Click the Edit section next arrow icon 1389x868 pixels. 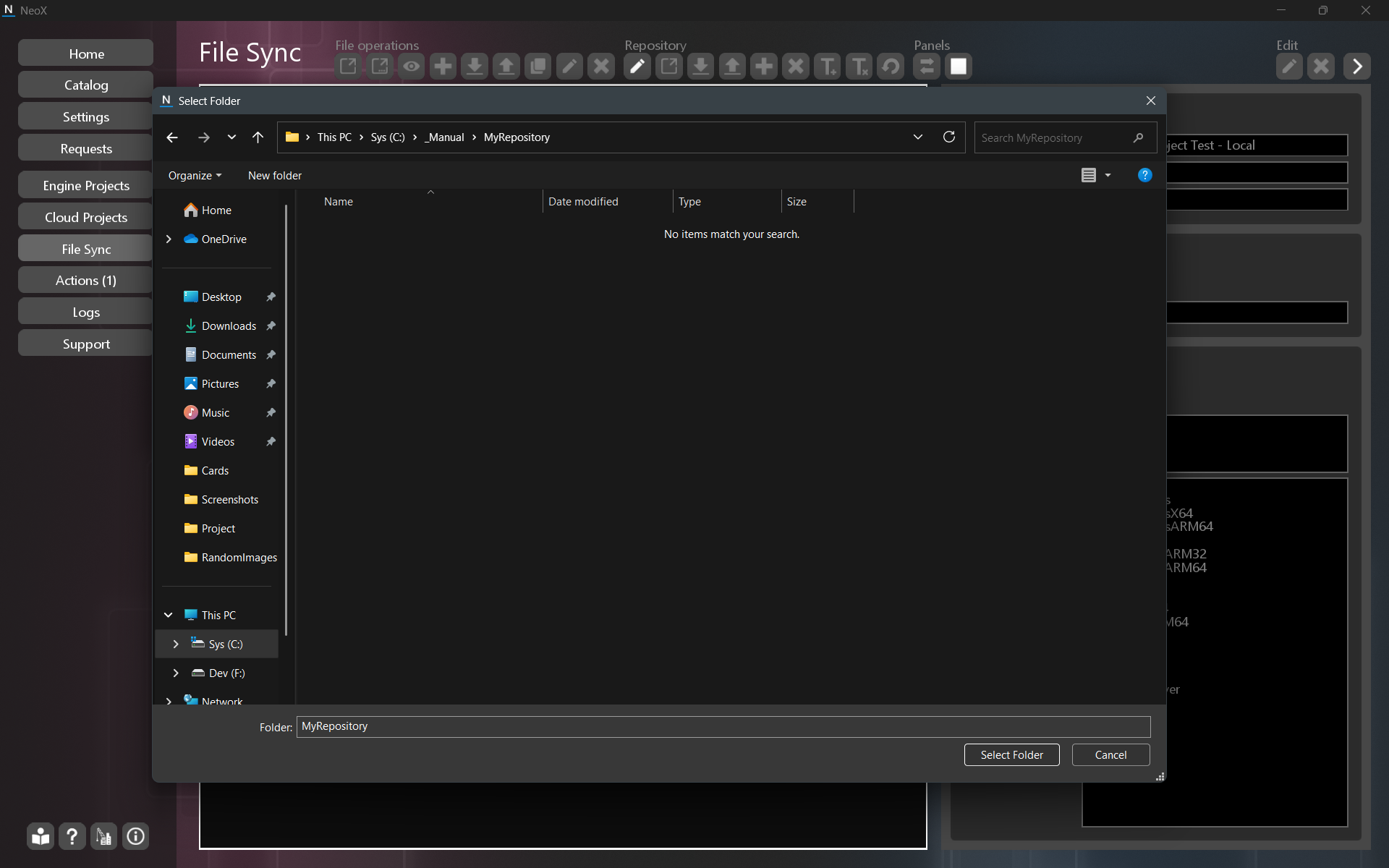(x=1357, y=67)
